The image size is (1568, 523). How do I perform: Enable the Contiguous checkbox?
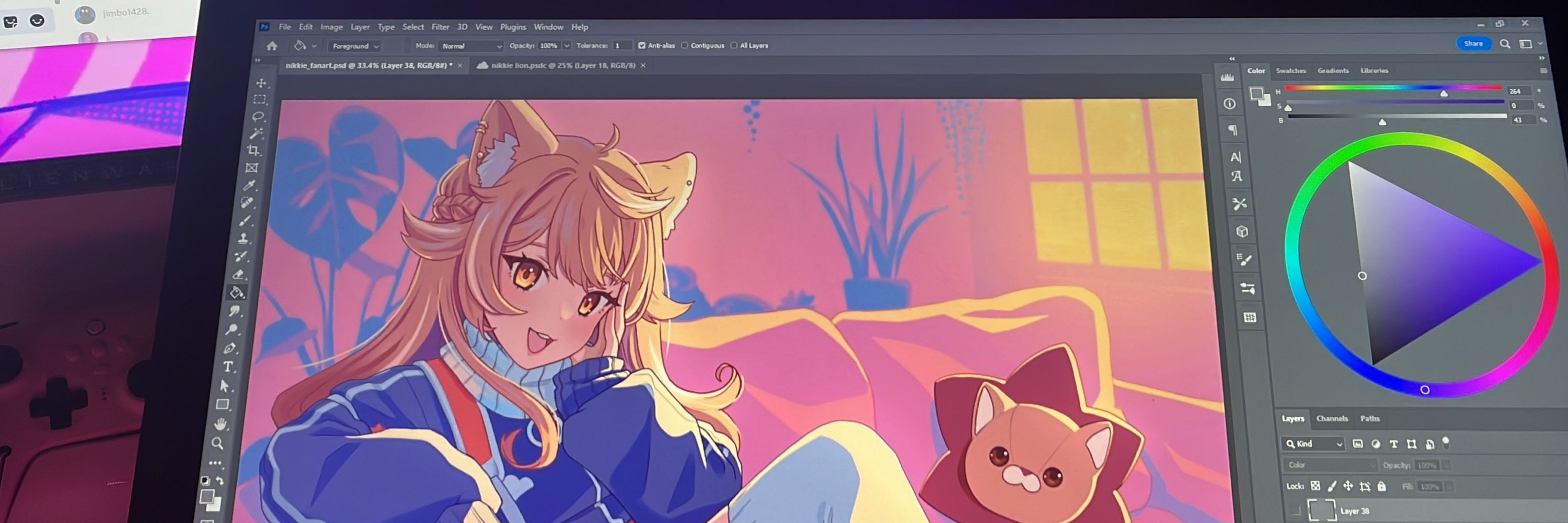point(685,45)
